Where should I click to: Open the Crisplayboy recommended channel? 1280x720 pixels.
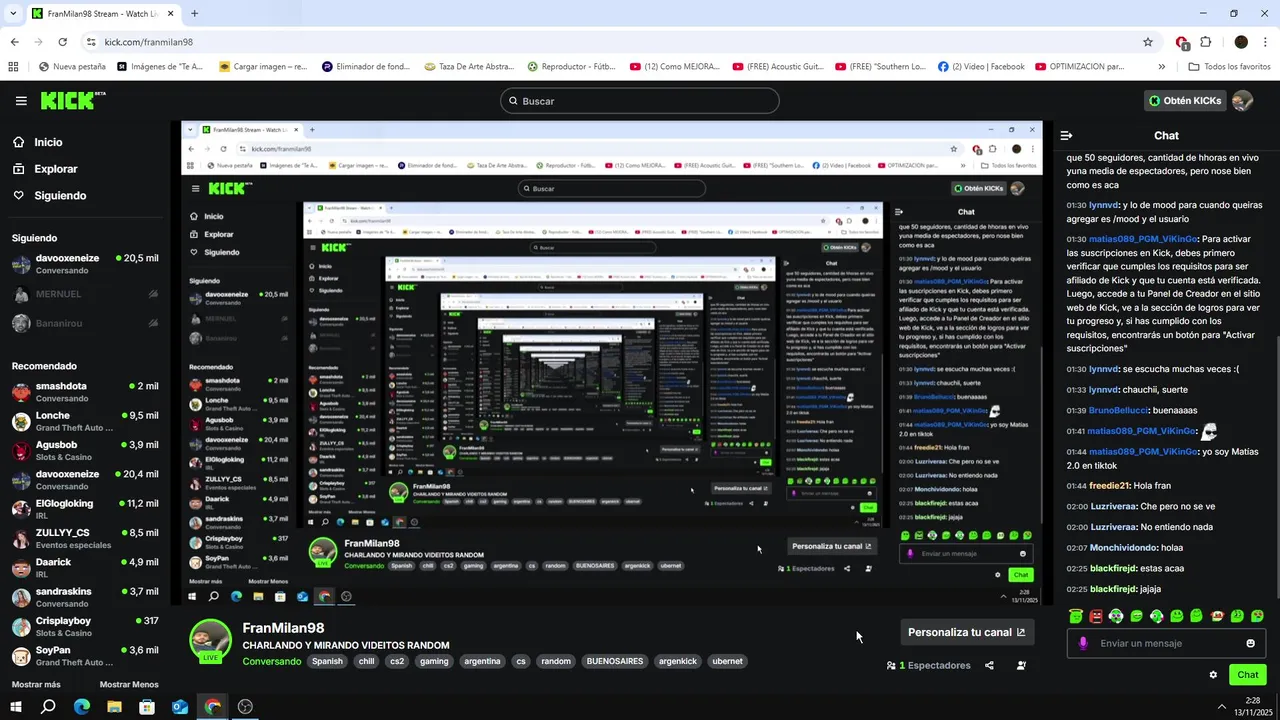pyautogui.click(x=84, y=627)
